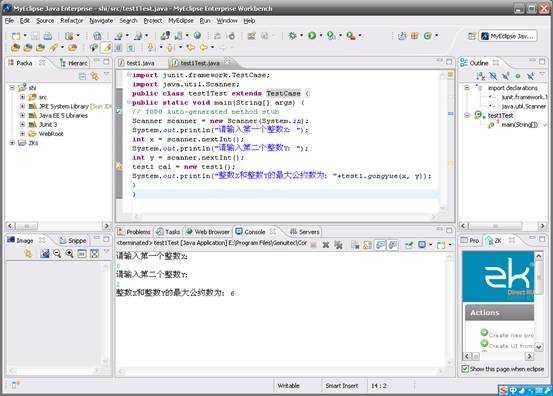Screen dimensions: 553x396
Task: Click the New file toolbar icon
Action: point(16,36)
